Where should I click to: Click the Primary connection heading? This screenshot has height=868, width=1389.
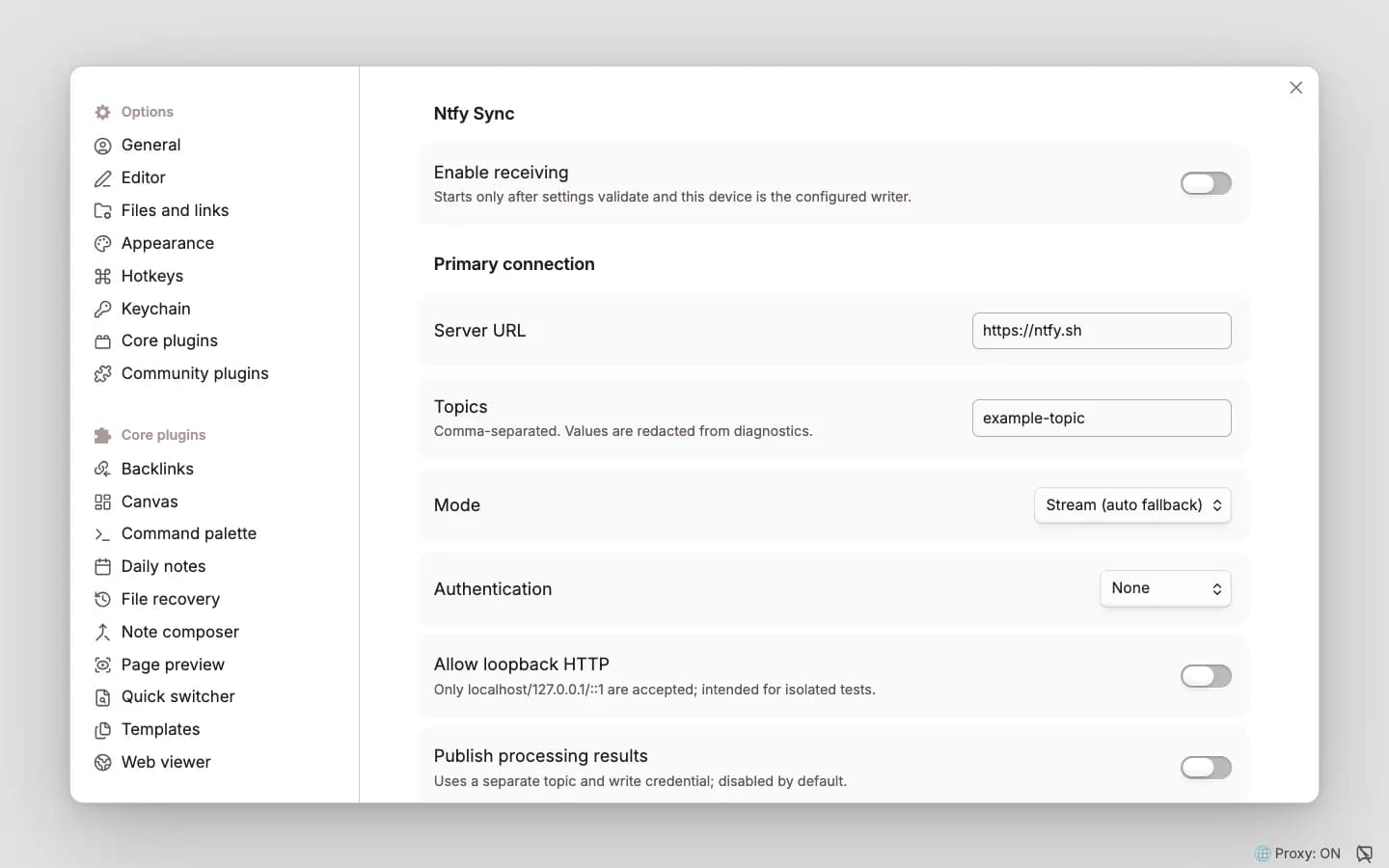coord(514,264)
